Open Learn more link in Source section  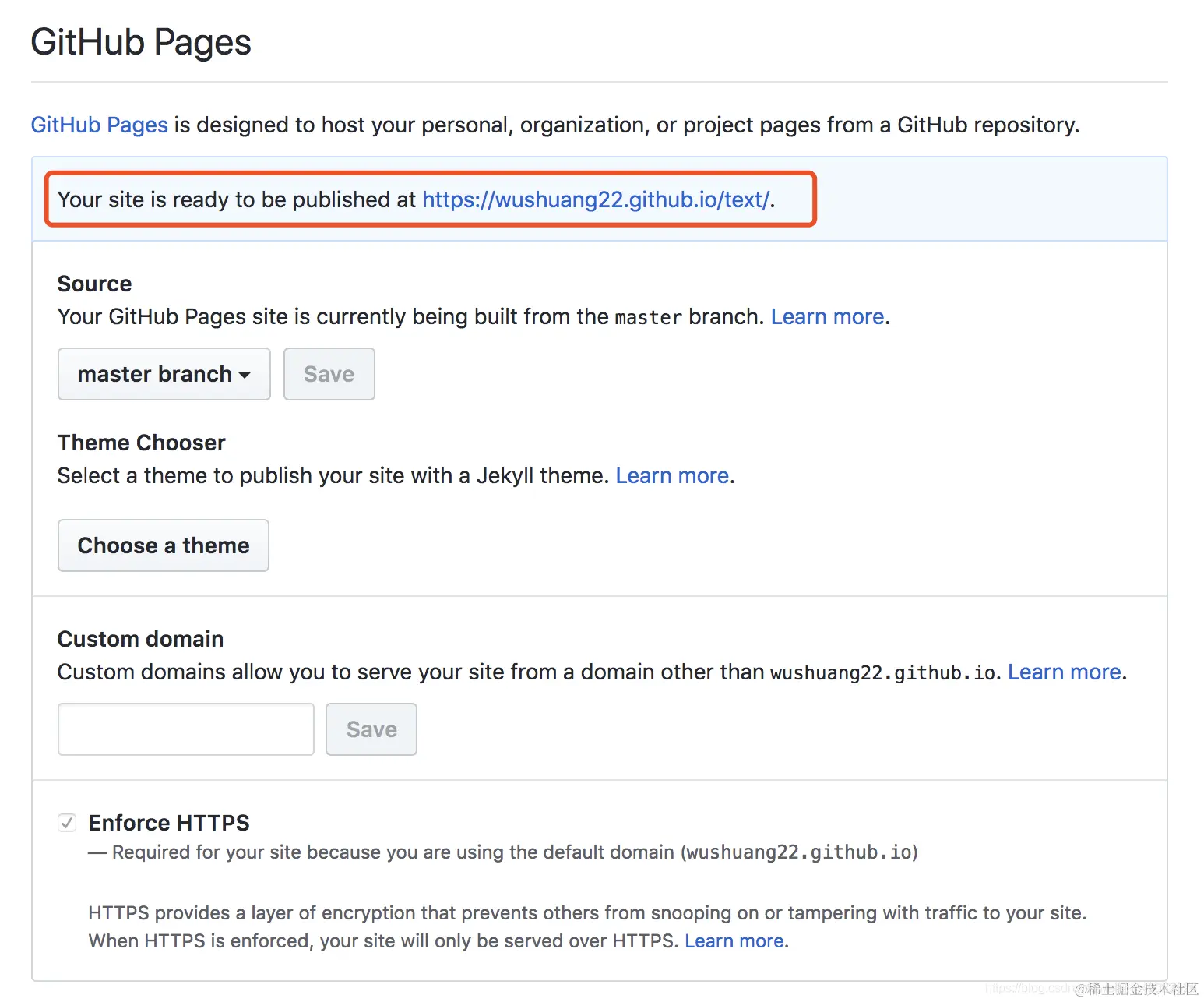[x=827, y=316]
